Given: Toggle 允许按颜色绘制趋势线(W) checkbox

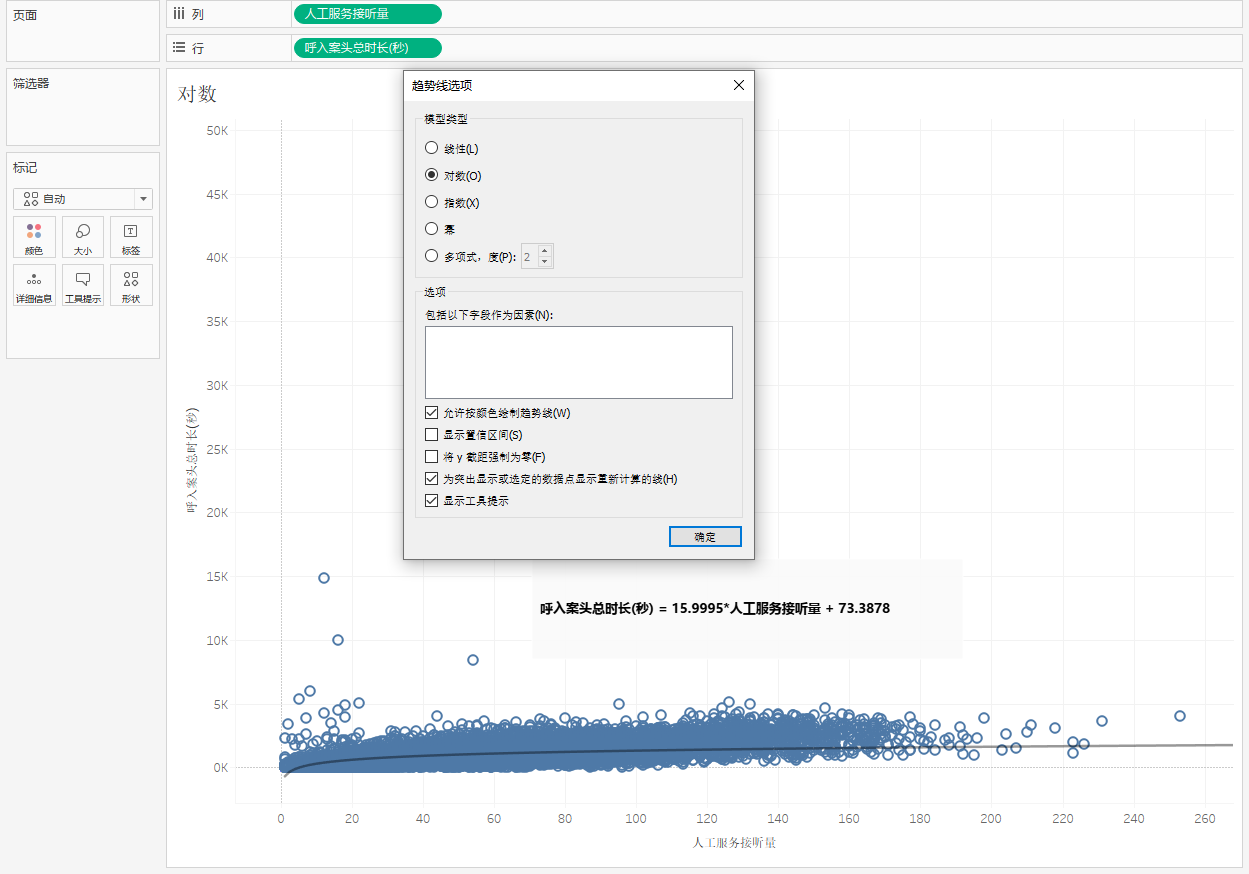Looking at the screenshot, I should point(431,412).
